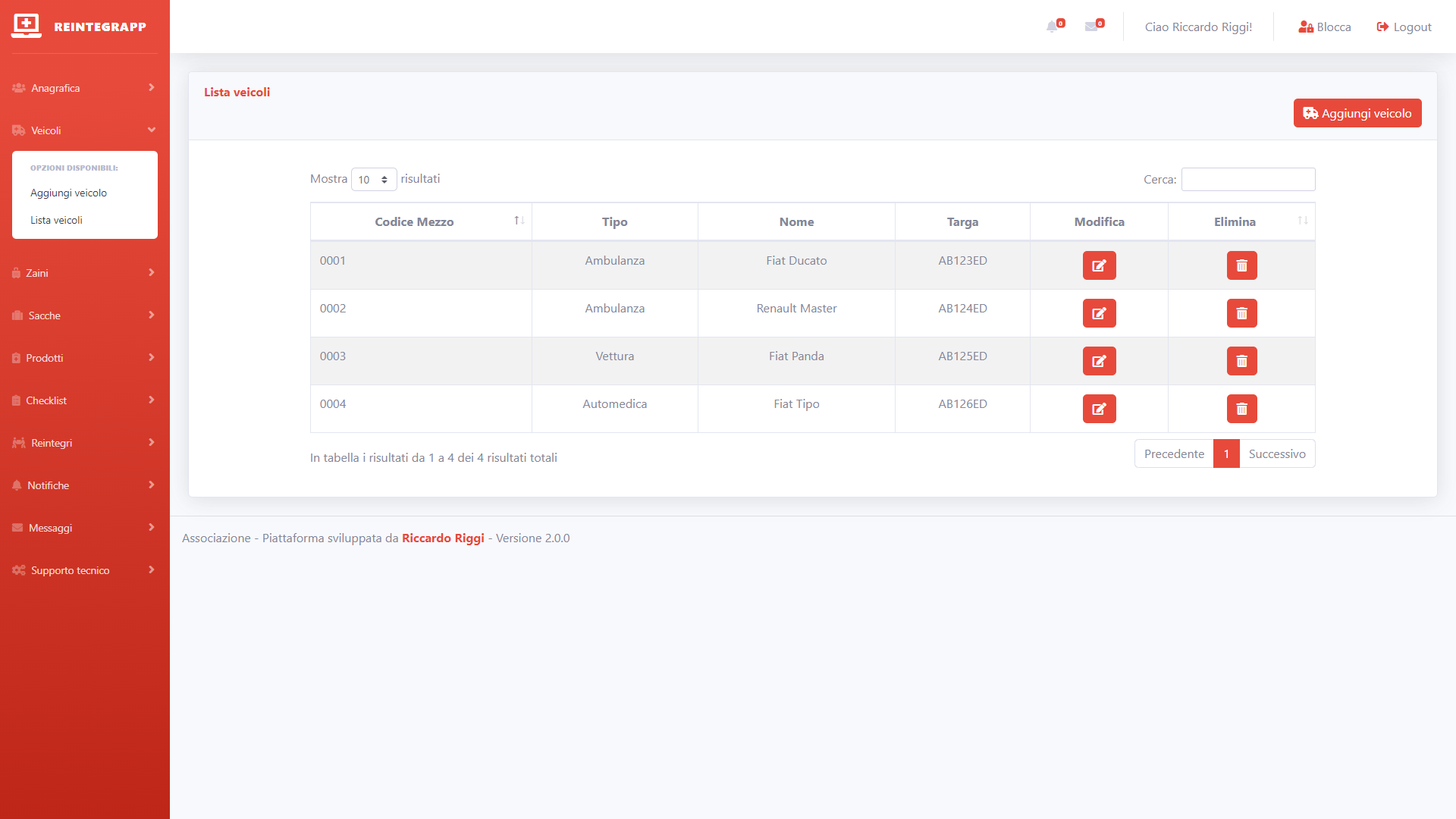Delete vehicle with code 0001

click(1241, 265)
